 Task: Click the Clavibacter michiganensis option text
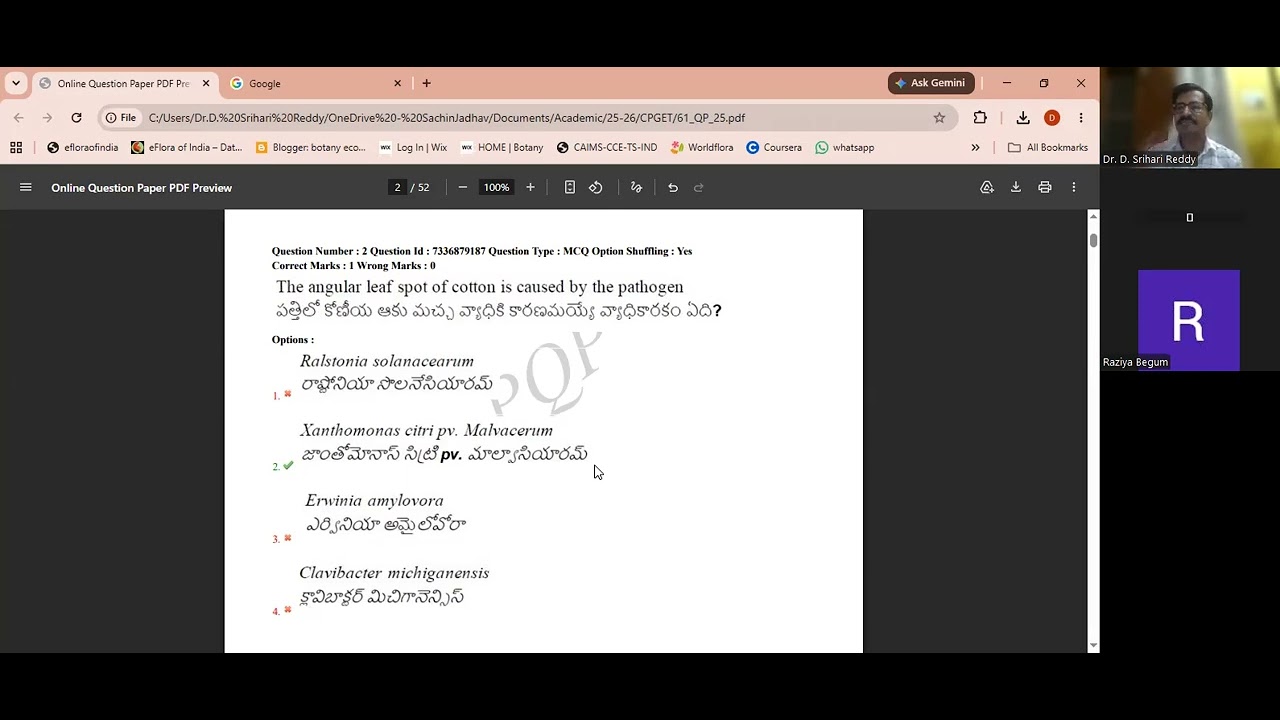[394, 573]
